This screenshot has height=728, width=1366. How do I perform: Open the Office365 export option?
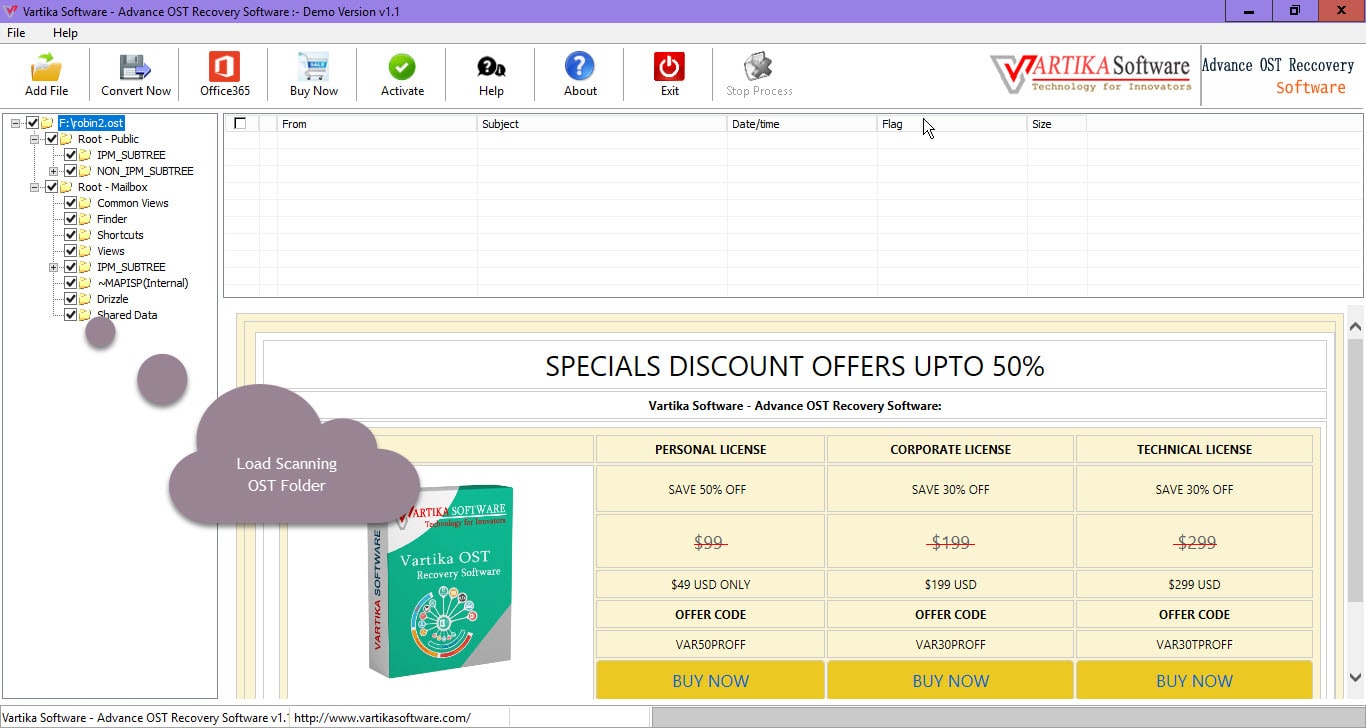[224, 68]
